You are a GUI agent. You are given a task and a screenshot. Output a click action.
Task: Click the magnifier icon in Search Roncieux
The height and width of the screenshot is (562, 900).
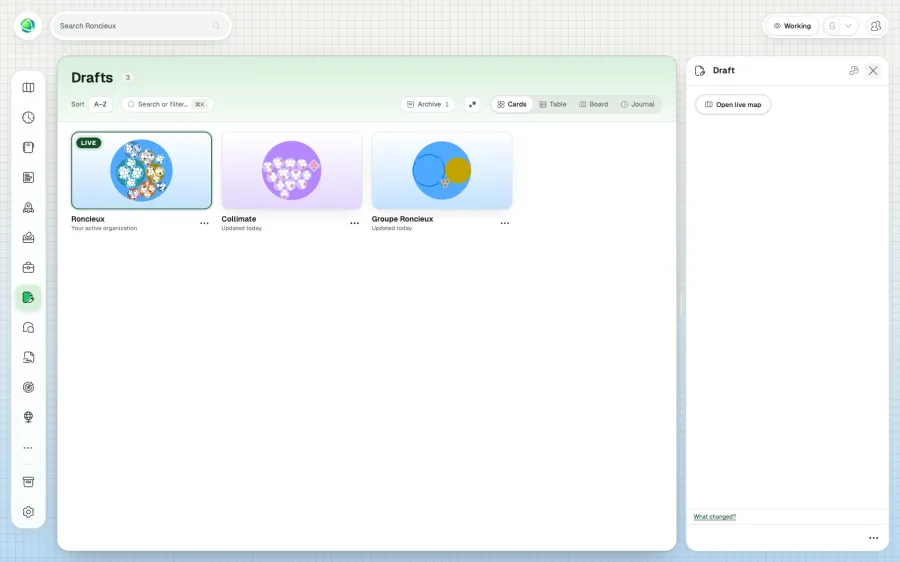216,26
